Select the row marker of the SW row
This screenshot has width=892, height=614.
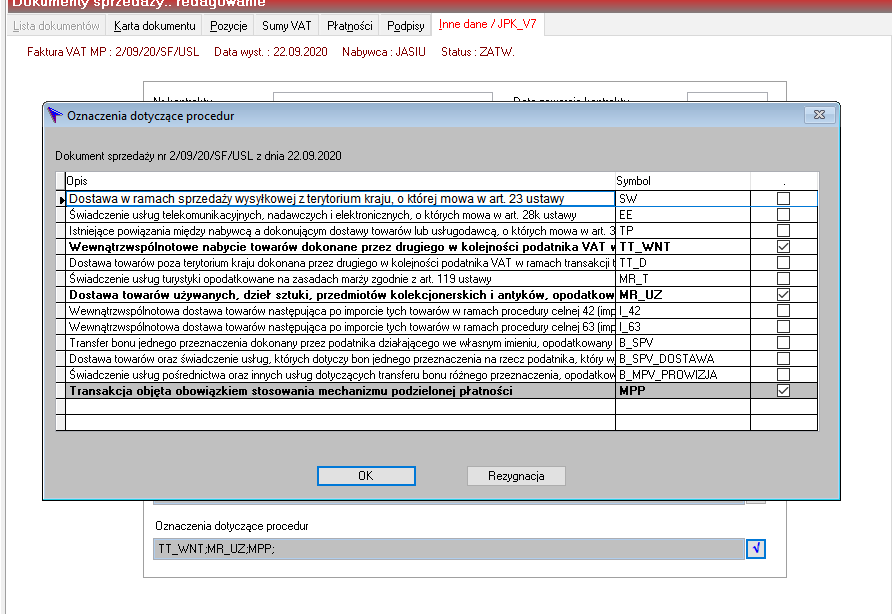61,199
